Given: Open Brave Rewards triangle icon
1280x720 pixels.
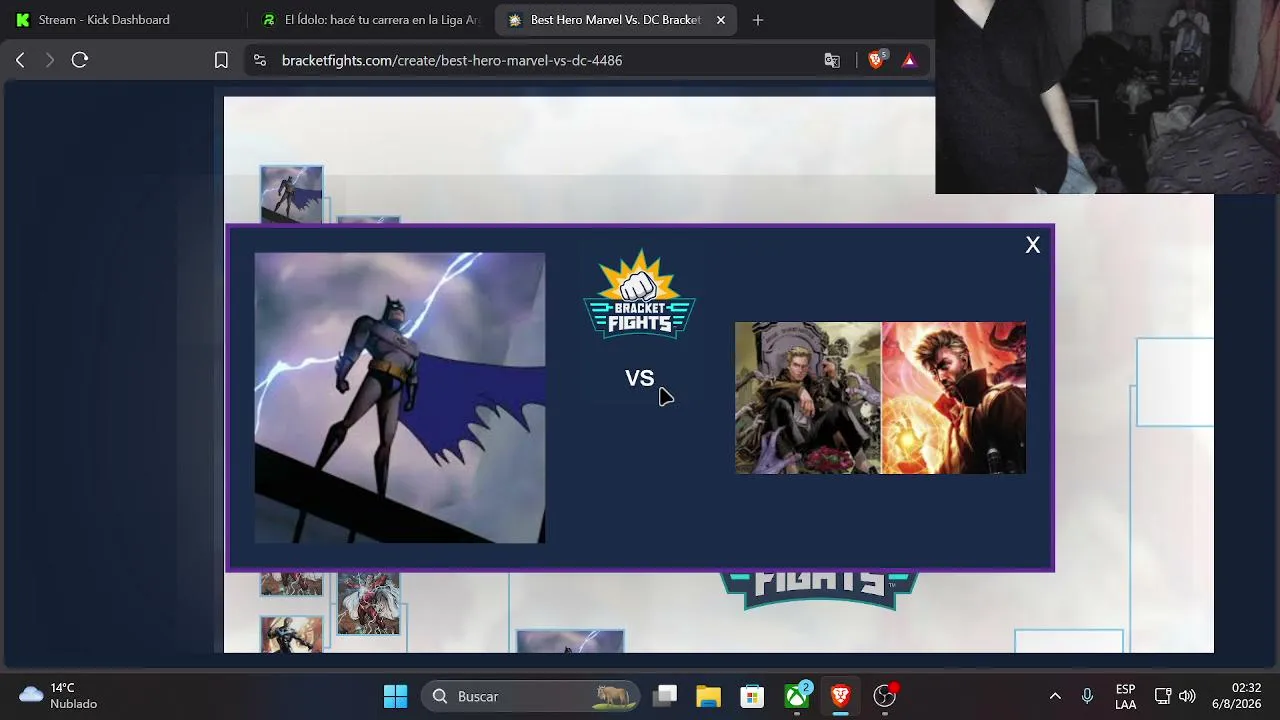Looking at the screenshot, I should pyautogui.click(x=909, y=60).
